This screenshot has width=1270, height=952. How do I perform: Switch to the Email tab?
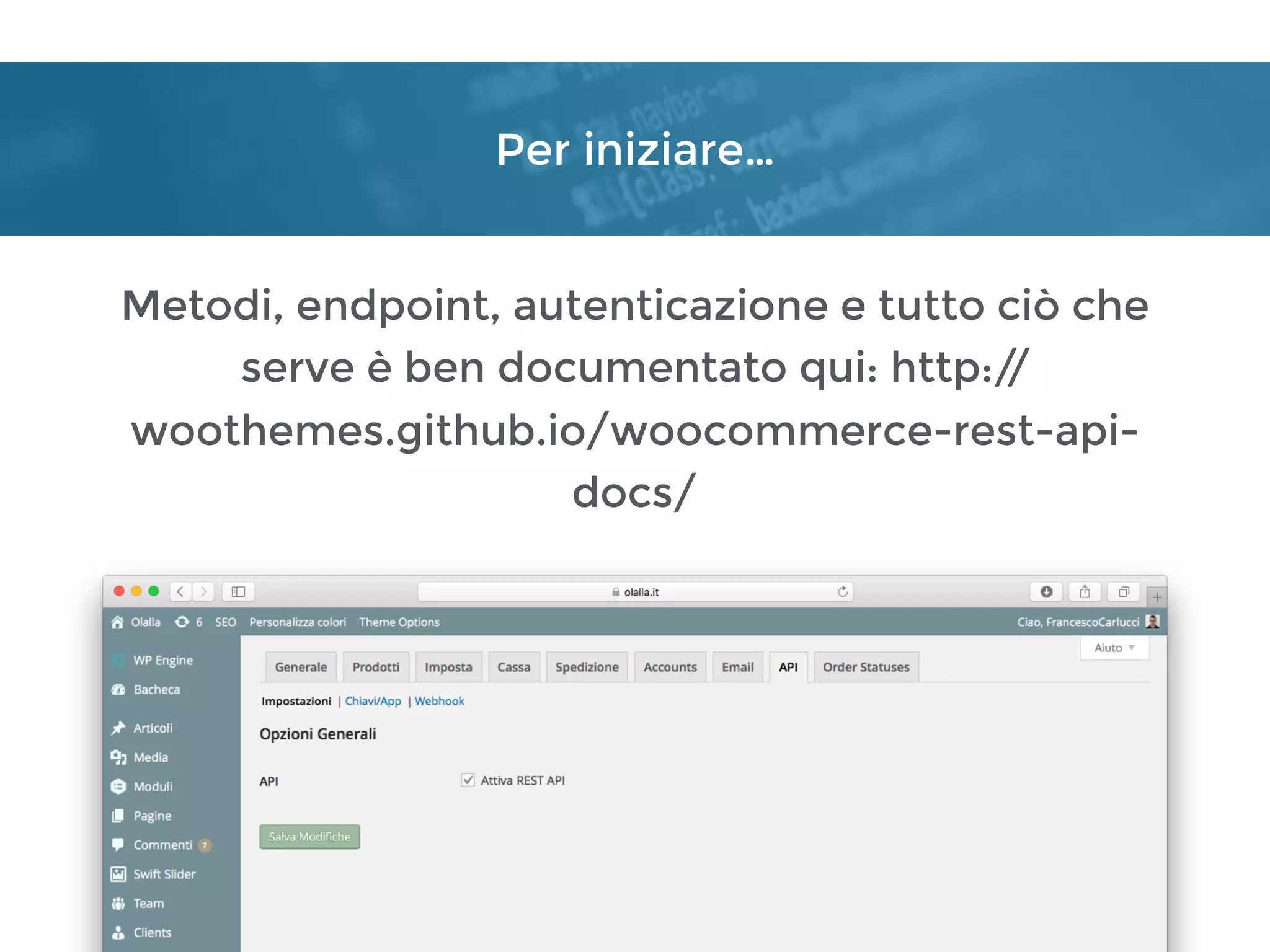(737, 668)
